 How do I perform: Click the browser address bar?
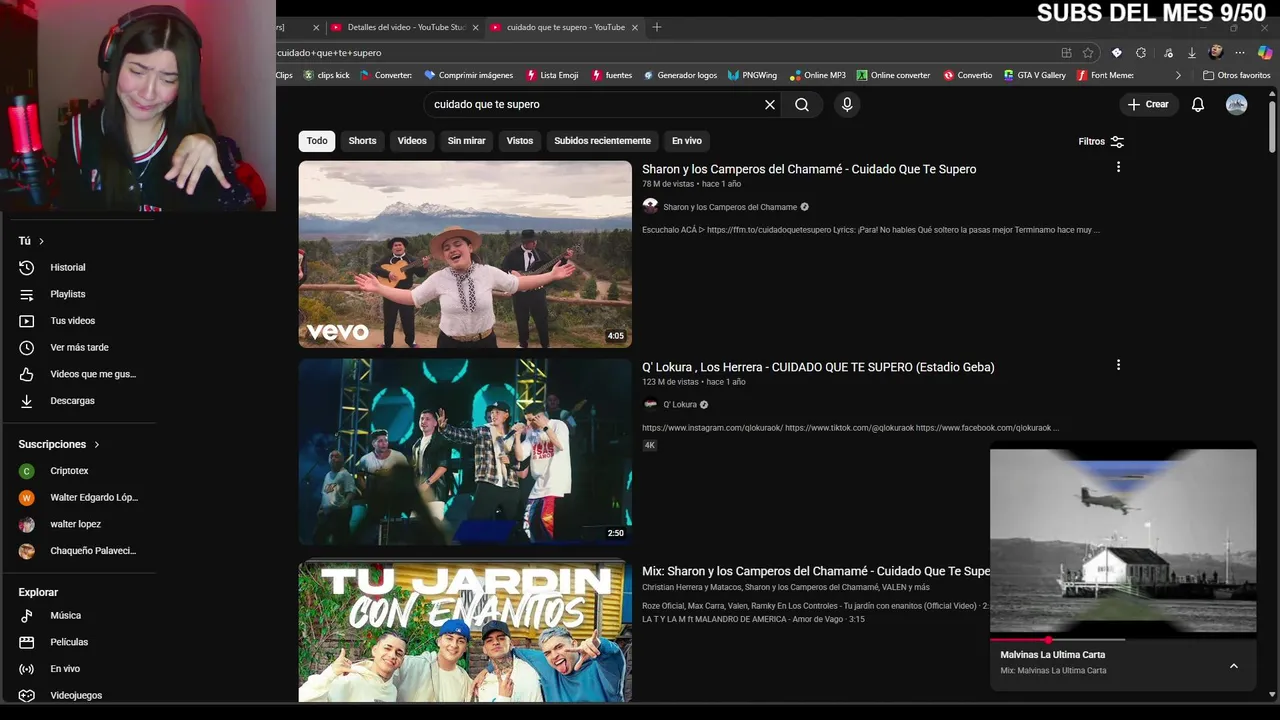click(x=660, y=52)
